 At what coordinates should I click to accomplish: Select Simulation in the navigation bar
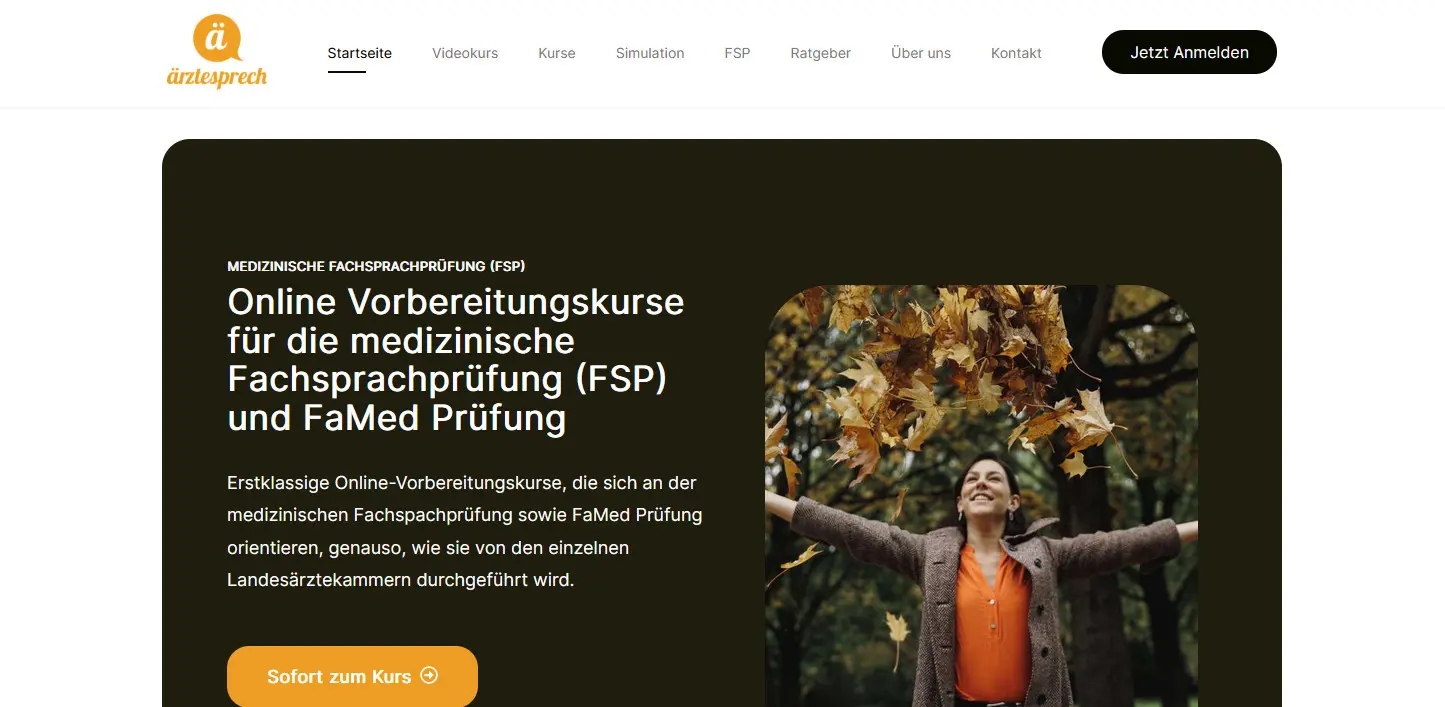(x=650, y=53)
